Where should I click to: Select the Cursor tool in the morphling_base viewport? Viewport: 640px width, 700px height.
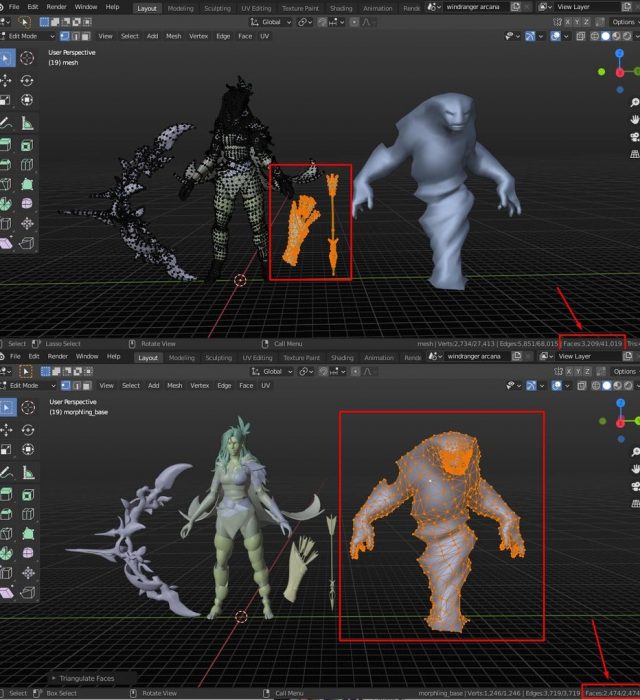(27, 407)
